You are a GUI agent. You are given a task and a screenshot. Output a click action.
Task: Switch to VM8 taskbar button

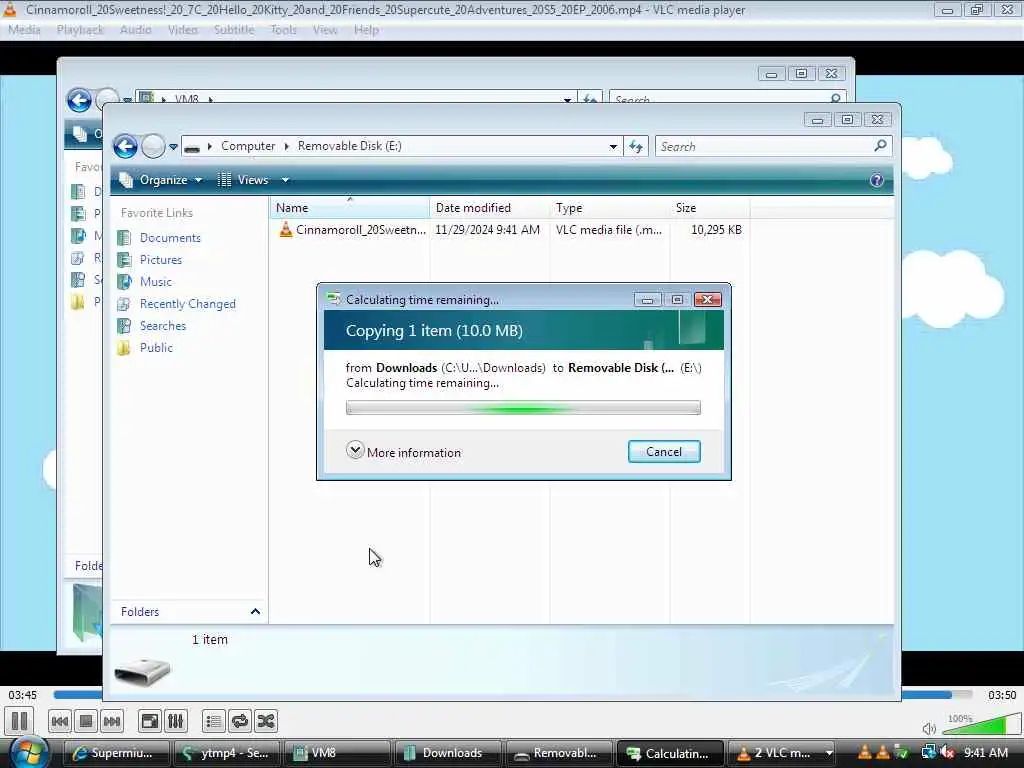coord(337,753)
